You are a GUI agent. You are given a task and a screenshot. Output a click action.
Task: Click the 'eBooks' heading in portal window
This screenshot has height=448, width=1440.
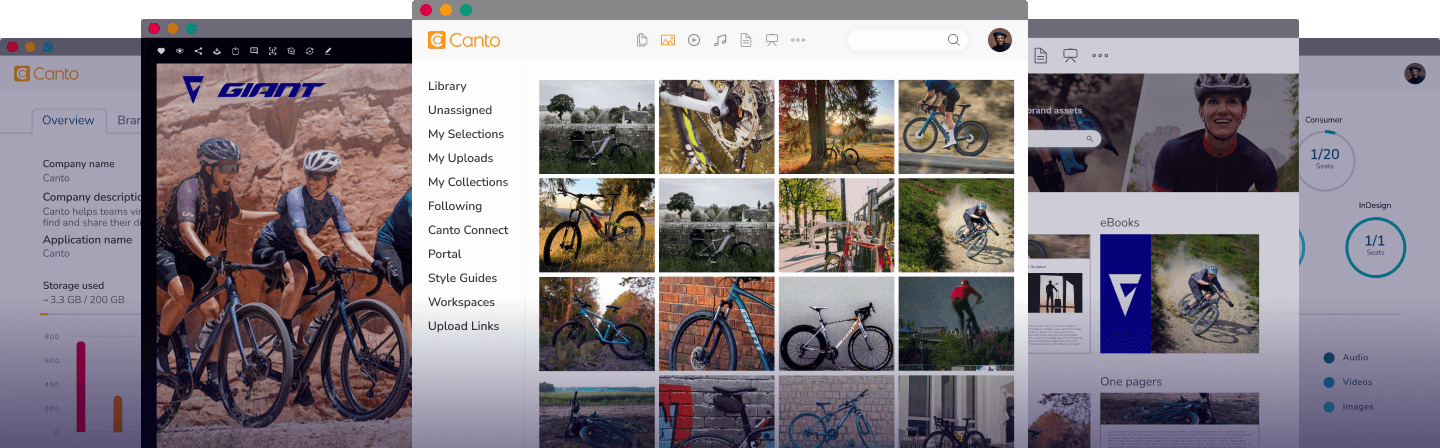pyautogui.click(x=1120, y=223)
